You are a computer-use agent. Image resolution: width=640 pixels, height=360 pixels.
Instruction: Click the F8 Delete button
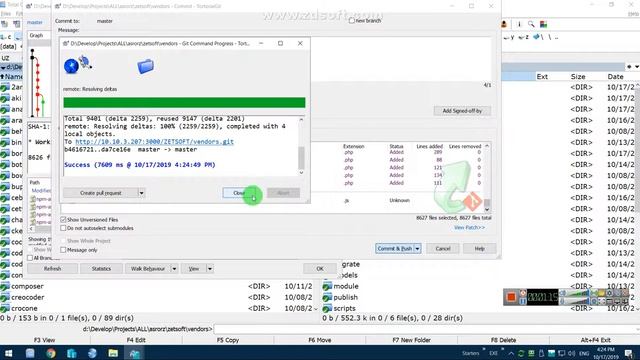point(503,340)
